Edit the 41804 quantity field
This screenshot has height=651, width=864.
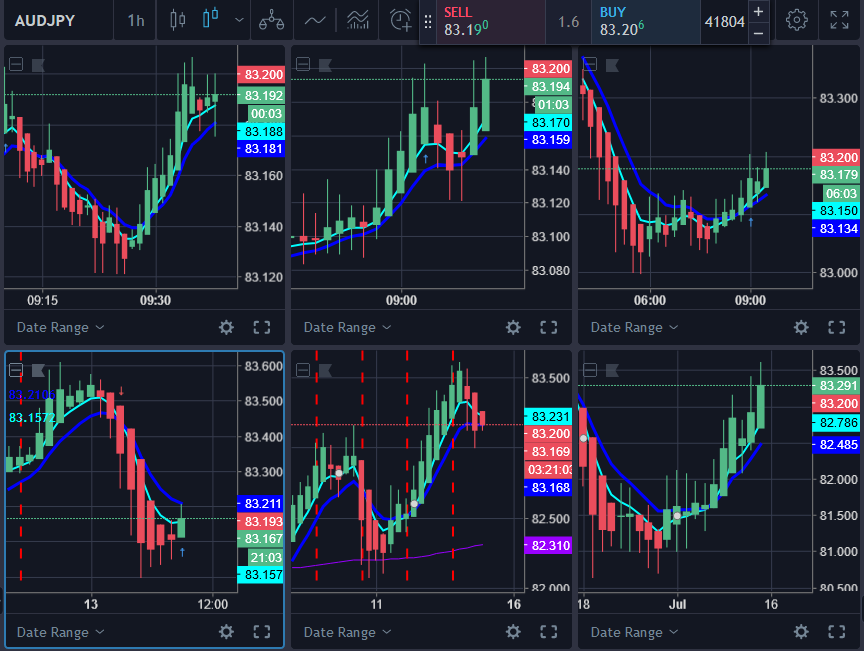click(724, 21)
